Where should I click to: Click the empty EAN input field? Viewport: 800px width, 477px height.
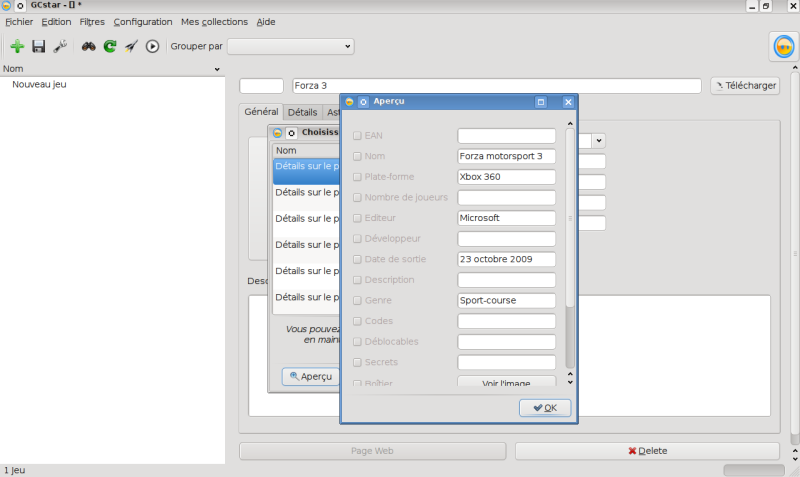click(506, 136)
